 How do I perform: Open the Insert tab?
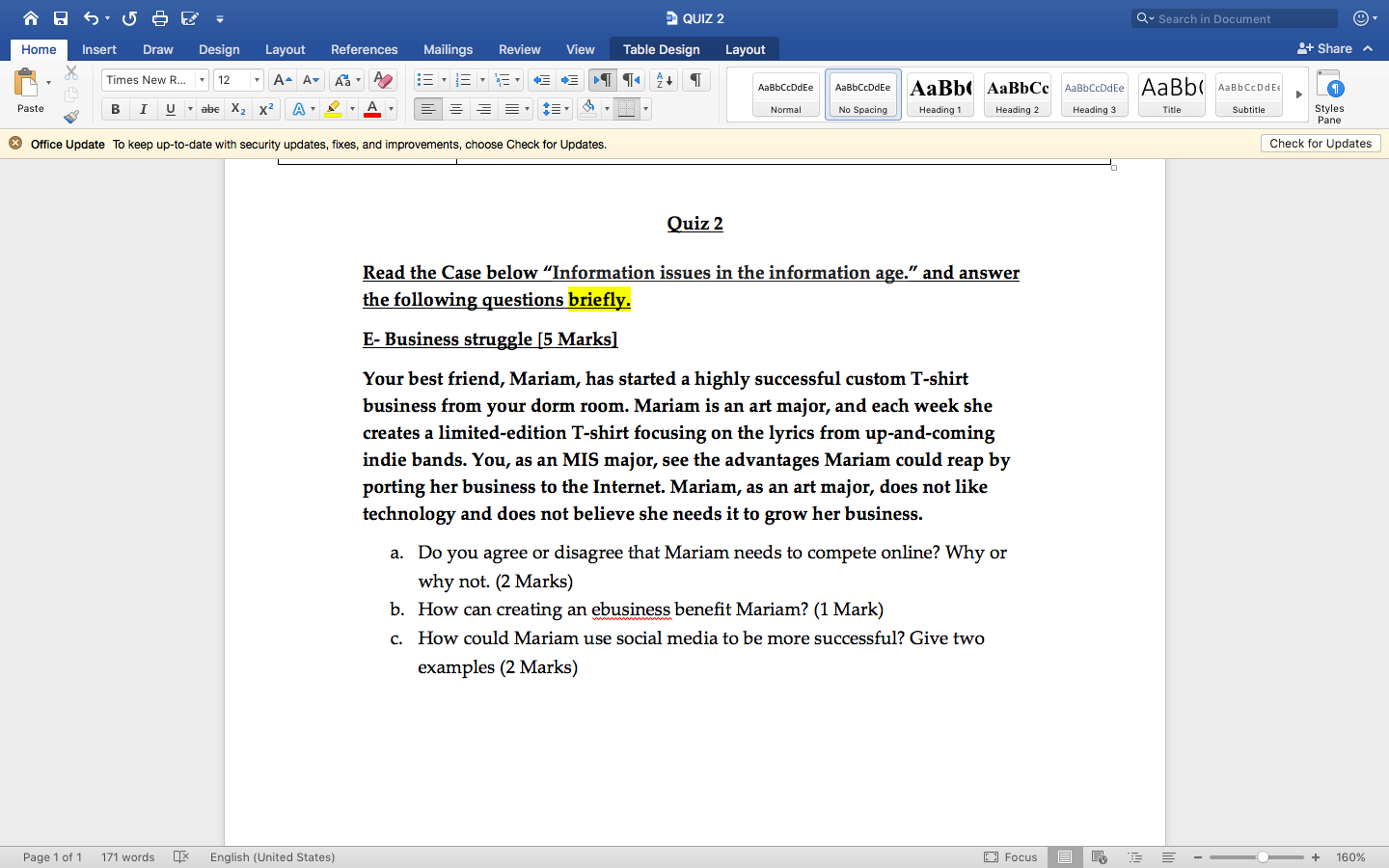click(x=99, y=49)
